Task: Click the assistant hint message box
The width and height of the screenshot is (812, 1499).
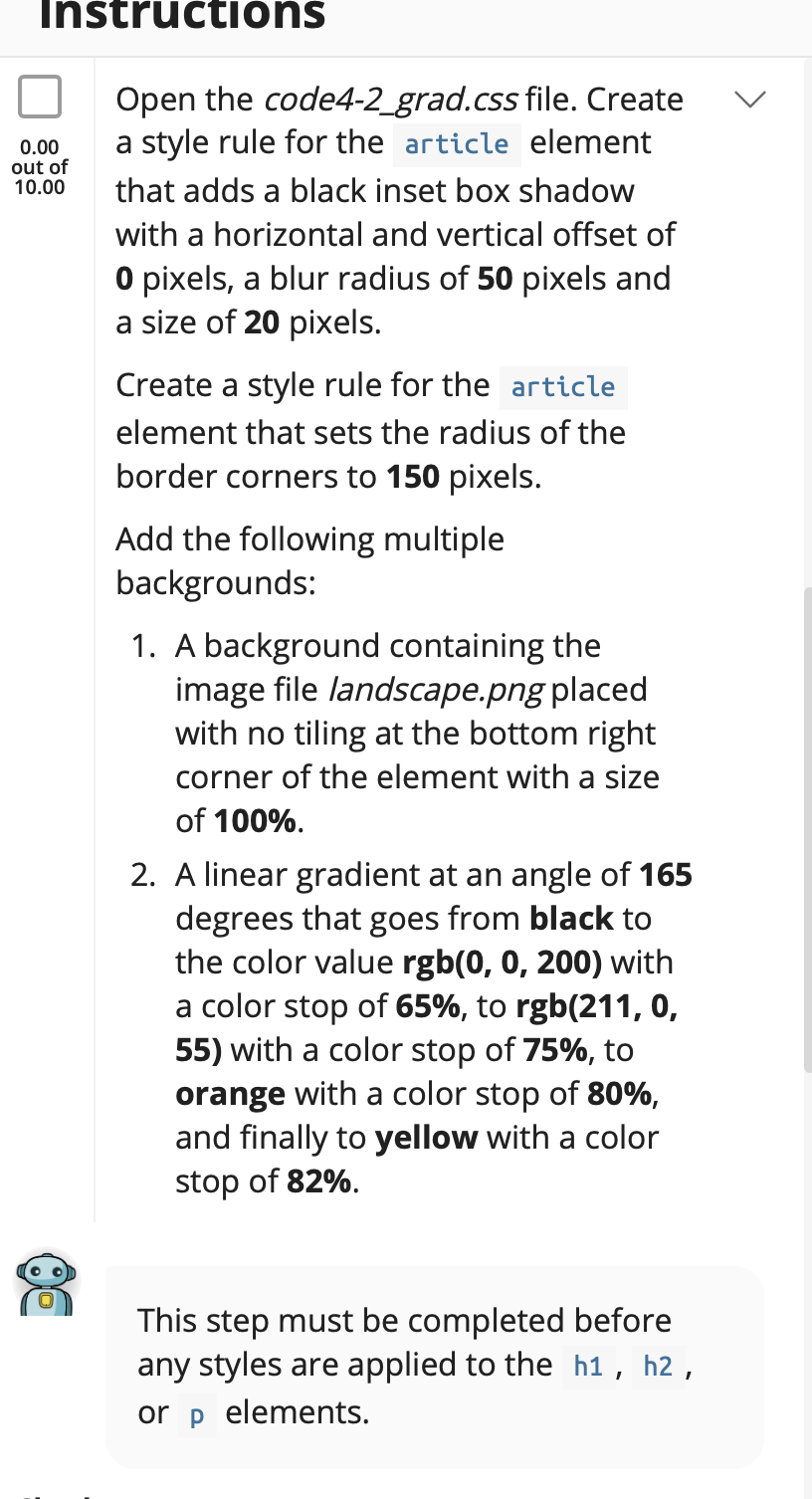Action: click(x=435, y=1367)
